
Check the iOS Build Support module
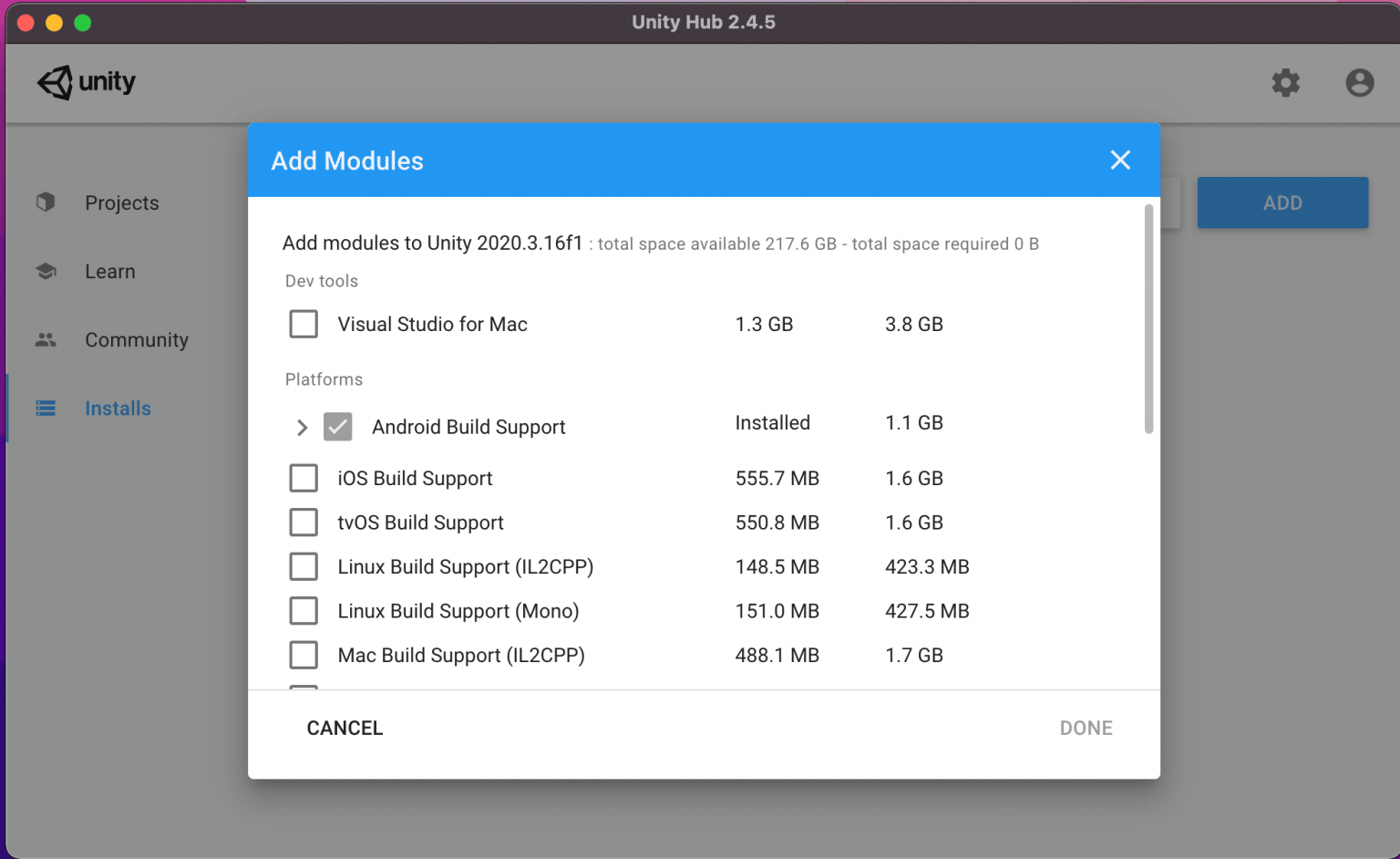click(304, 479)
